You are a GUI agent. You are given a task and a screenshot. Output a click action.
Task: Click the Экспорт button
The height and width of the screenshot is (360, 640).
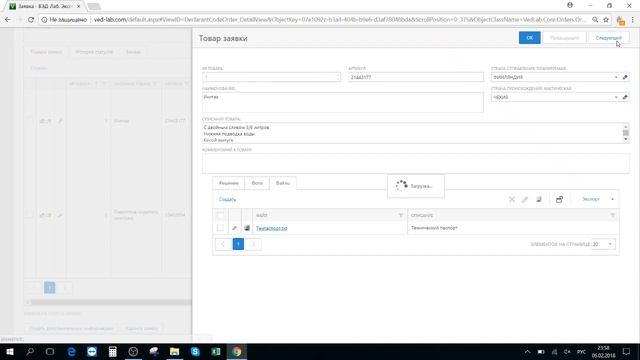[591, 199]
